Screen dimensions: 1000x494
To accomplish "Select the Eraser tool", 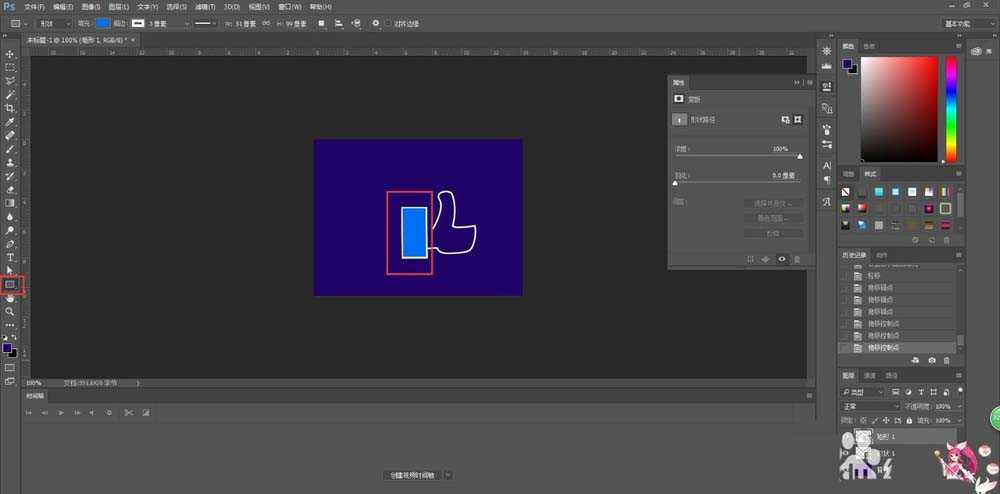I will tap(10, 189).
